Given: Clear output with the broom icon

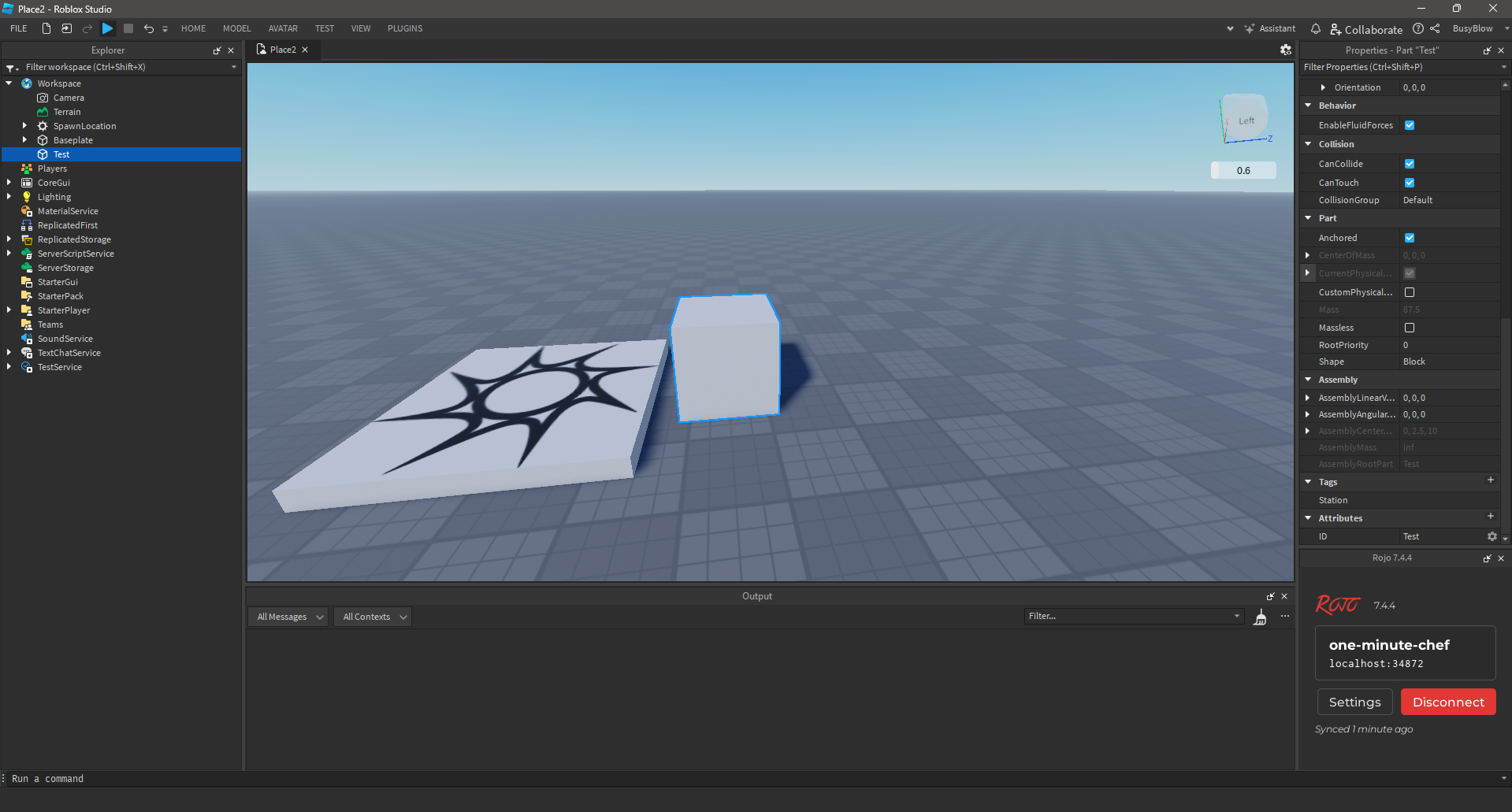Looking at the screenshot, I should (1261, 617).
